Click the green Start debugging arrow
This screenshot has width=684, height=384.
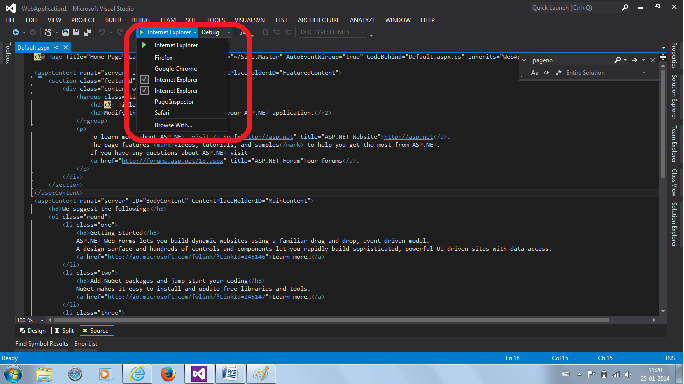142,32
